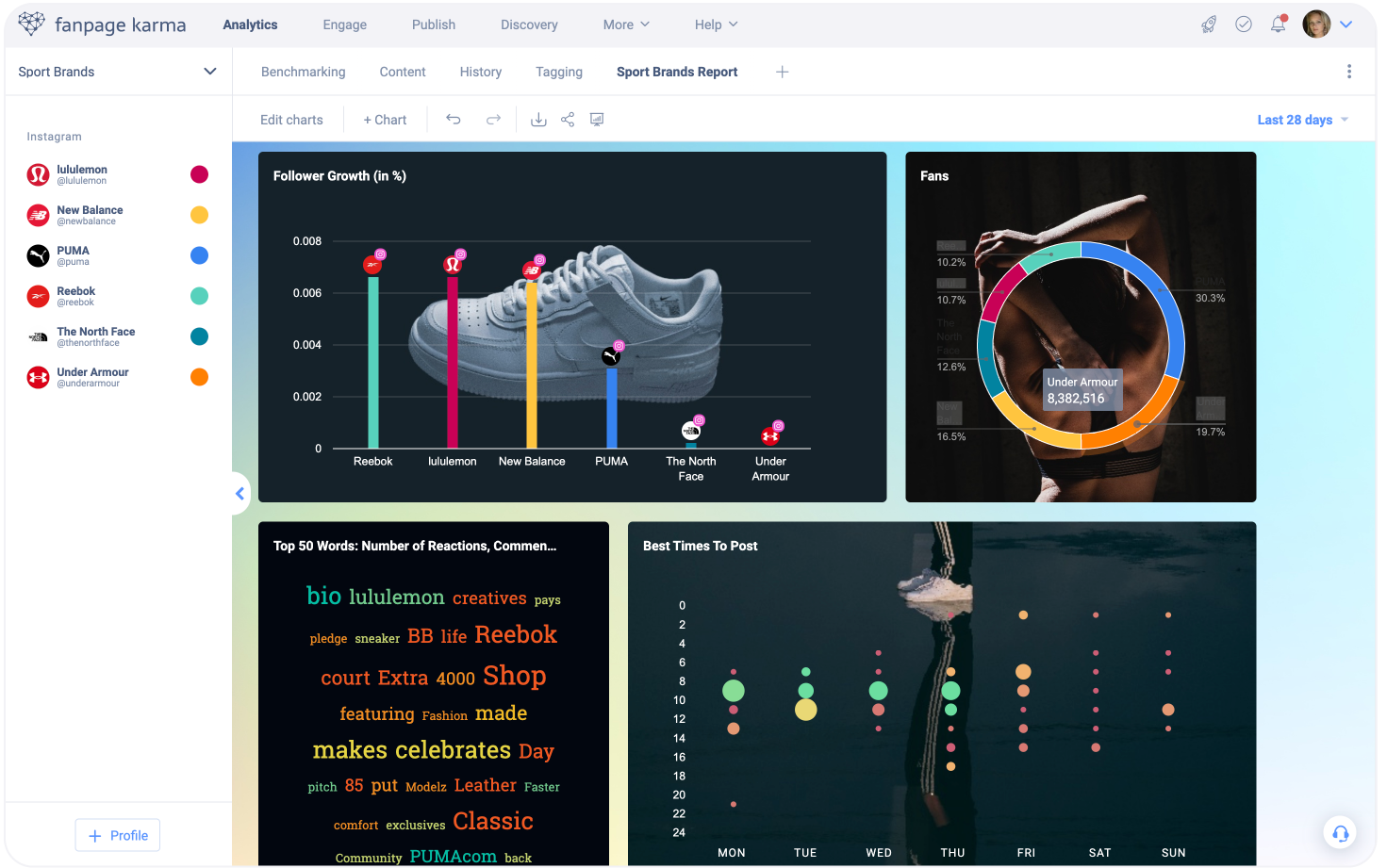
Task: Click the redo arrow icon
Action: click(x=493, y=120)
